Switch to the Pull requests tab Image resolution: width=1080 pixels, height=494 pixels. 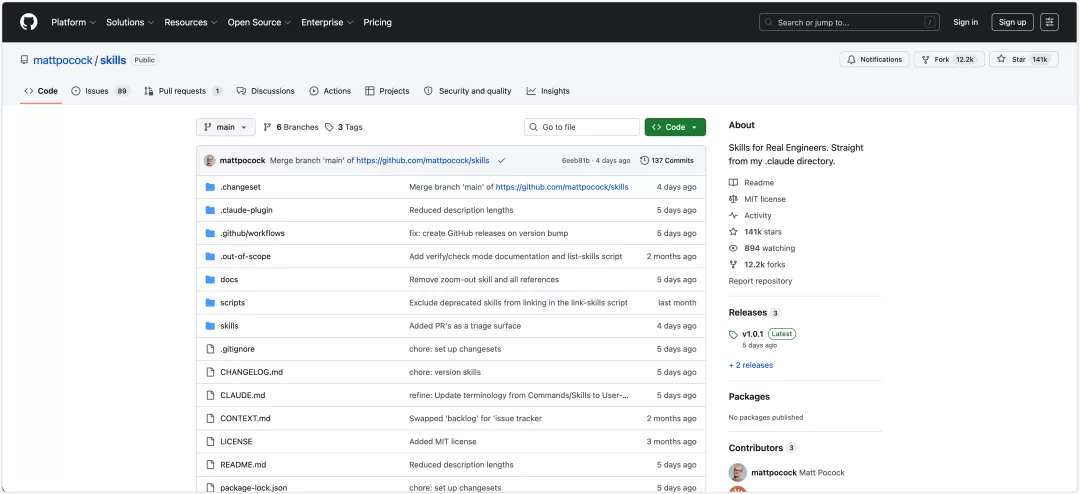coord(183,91)
